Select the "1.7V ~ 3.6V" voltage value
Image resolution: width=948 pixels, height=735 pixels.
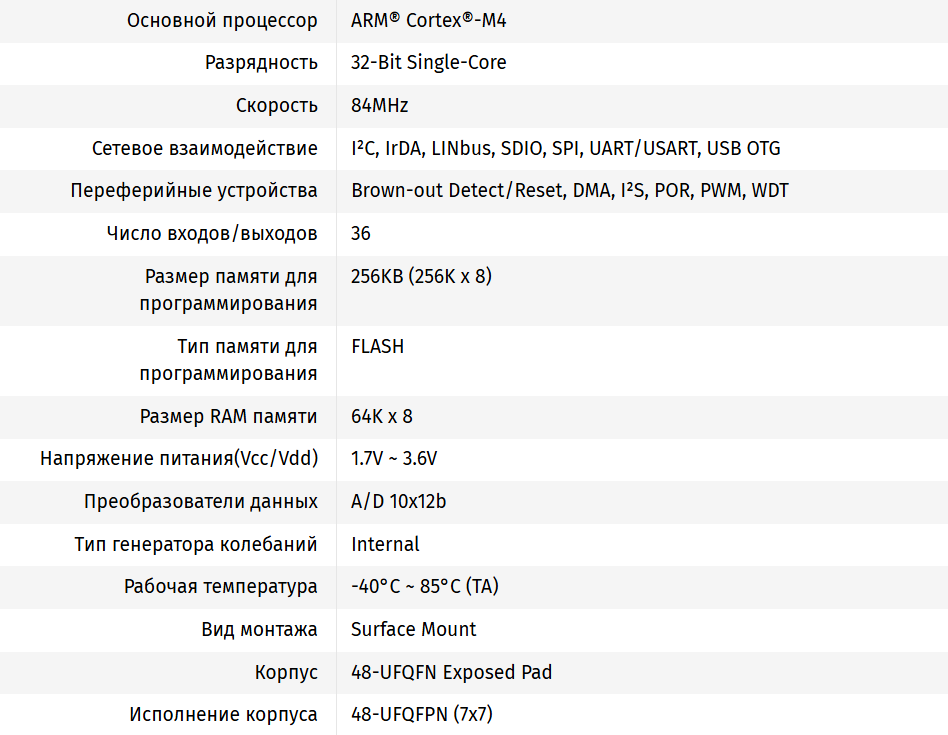[394, 459]
